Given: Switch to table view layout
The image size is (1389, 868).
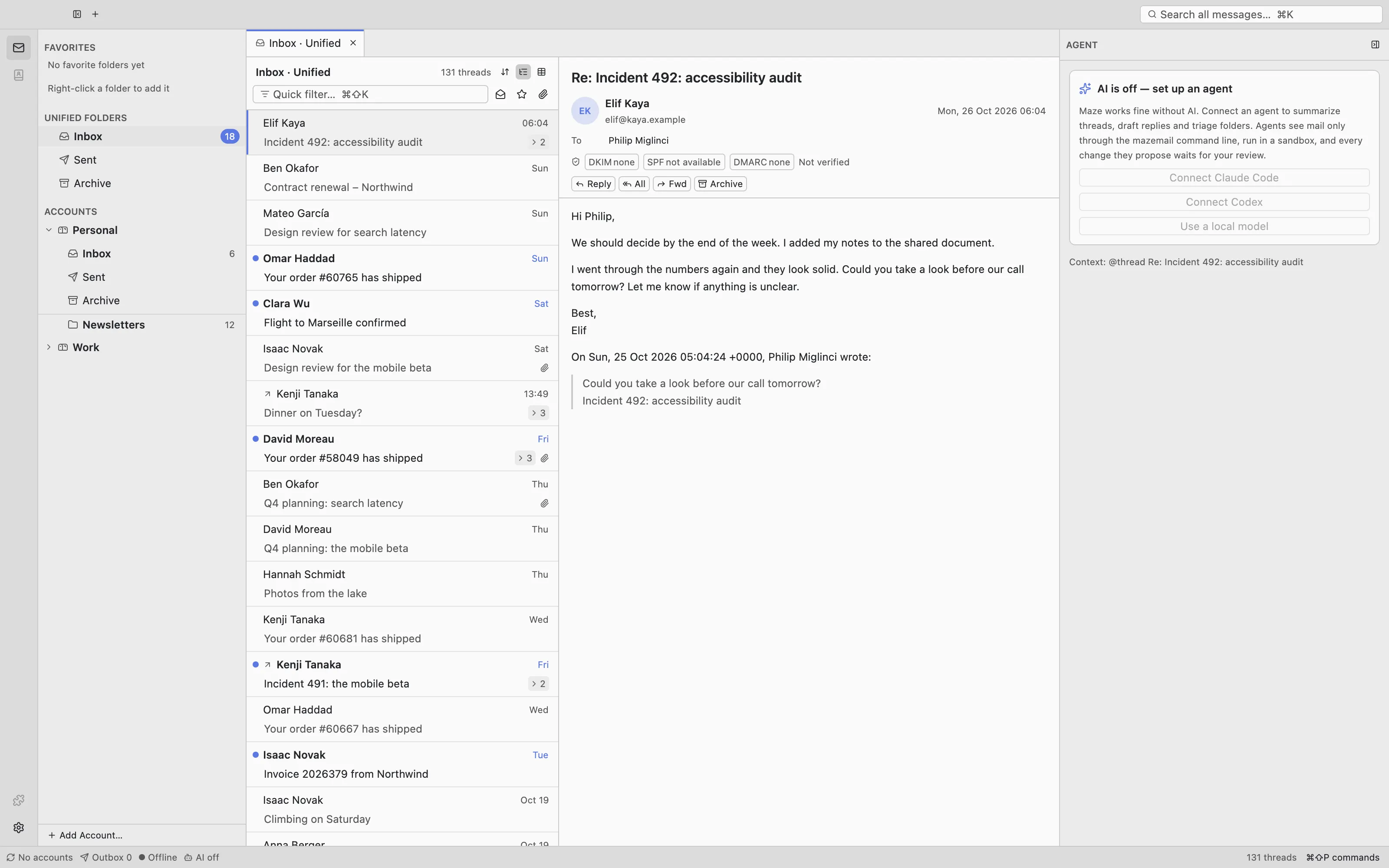Looking at the screenshot, I should point(541,72).
